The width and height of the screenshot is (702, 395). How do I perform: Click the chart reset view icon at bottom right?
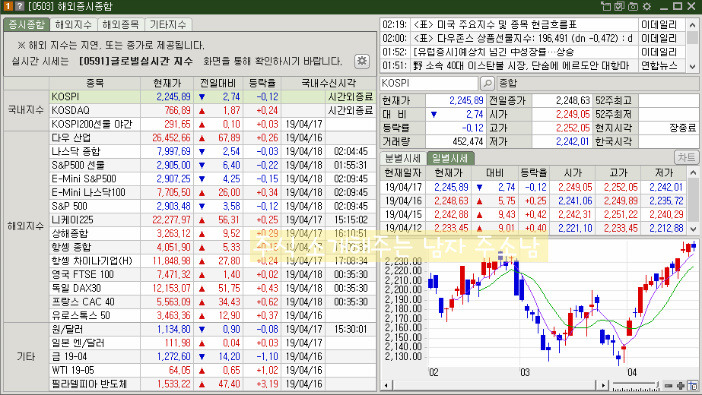pos(693,386)
